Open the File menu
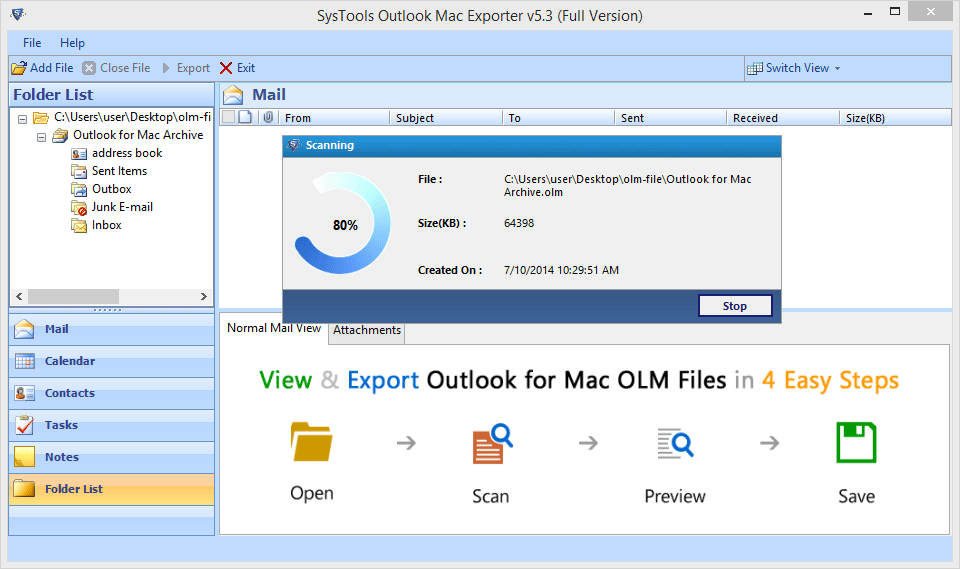Image resolution: width=960 pixels, height=569 pixels. (x=32, y=43)
